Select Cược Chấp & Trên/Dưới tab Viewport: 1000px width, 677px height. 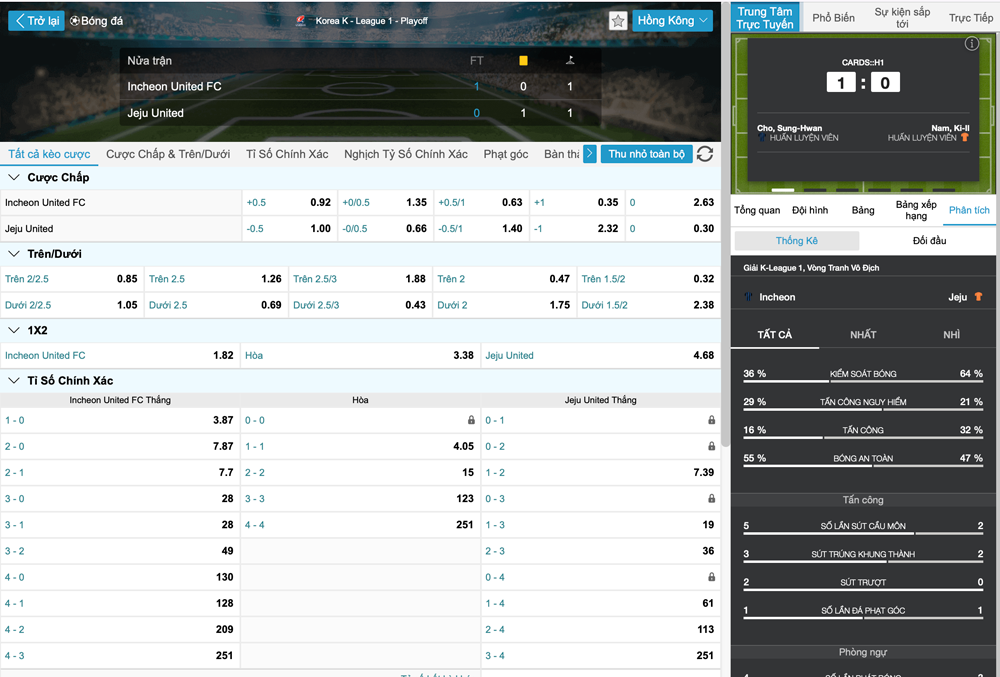pyautogui.click(x=168, y=154)
